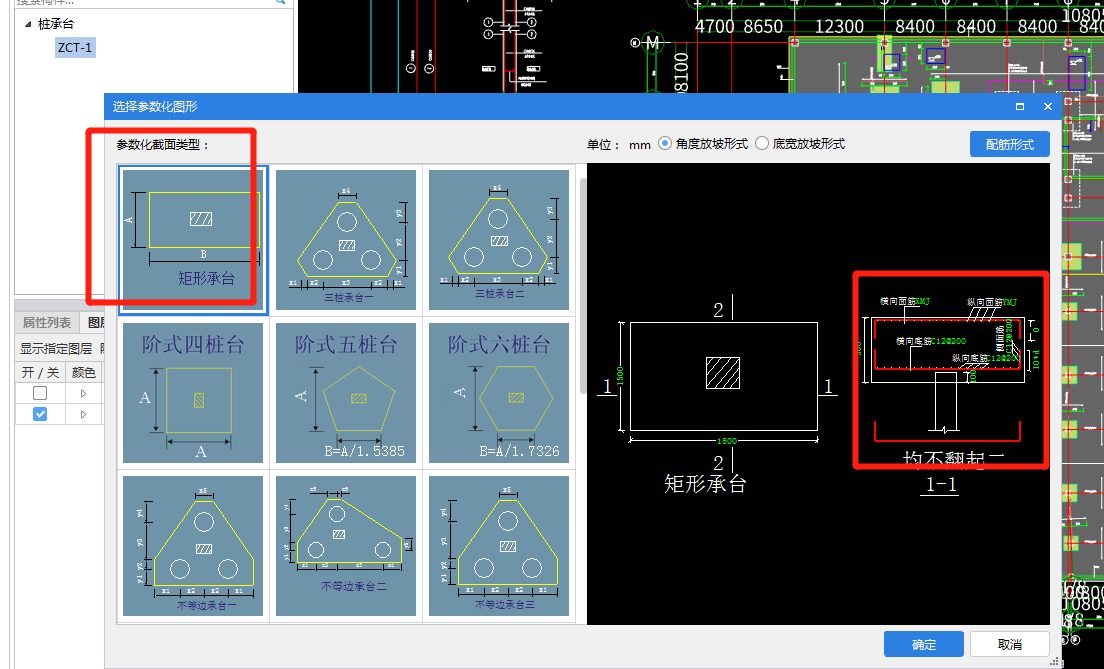Maximize the 选择参数化图形 dialog
The image size is (1104, 669).
point(1020,106)
